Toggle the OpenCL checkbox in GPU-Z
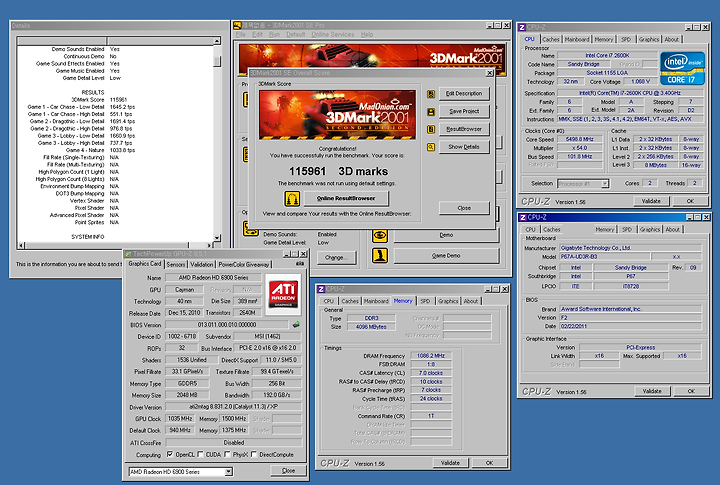This screenshot has width=720, height=485. (170, 454)
